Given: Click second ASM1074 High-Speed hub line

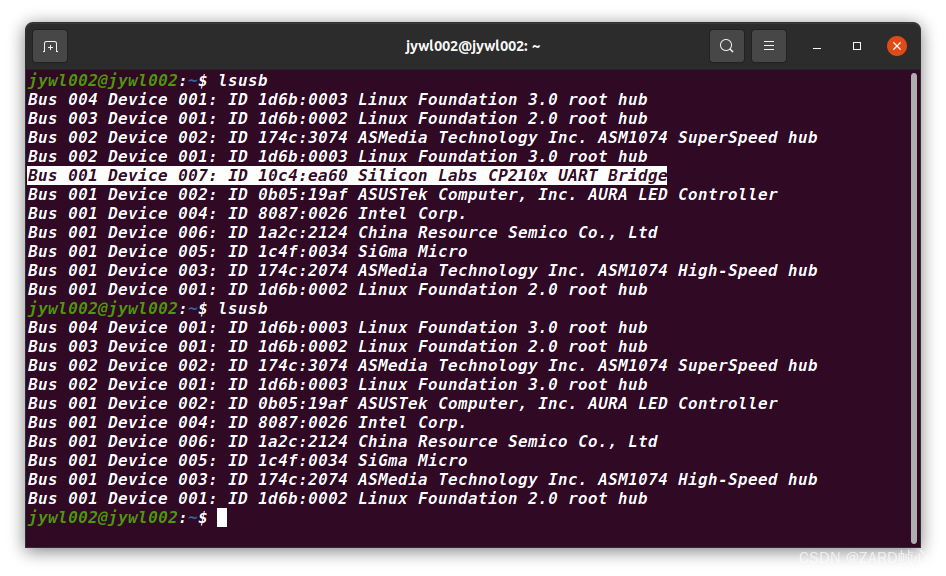Looking at the screenshot, I should click(422, 479).
